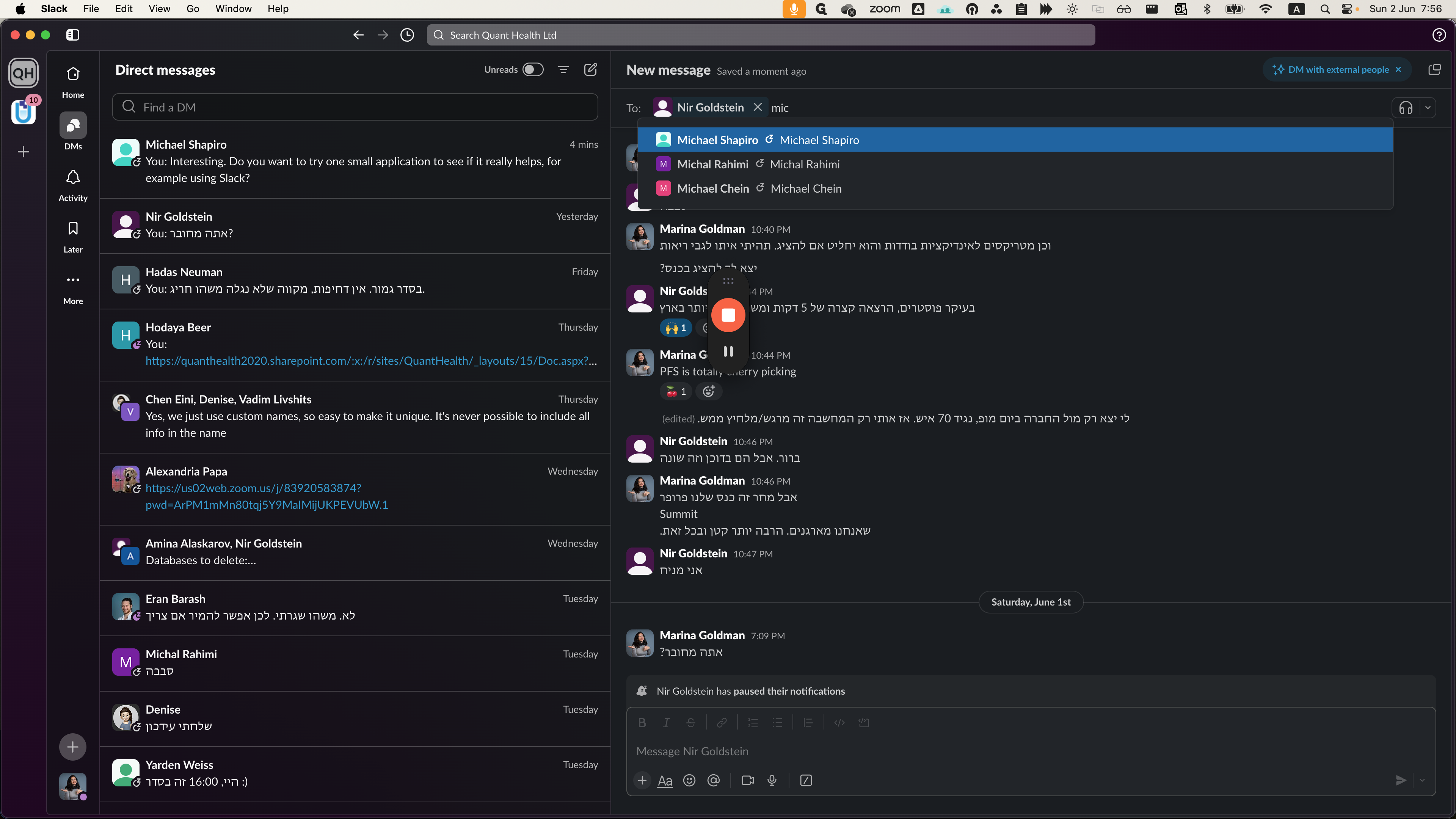Open your profile avatar menu
Viewport: 1456px width, 819px height.
point(73,786)
